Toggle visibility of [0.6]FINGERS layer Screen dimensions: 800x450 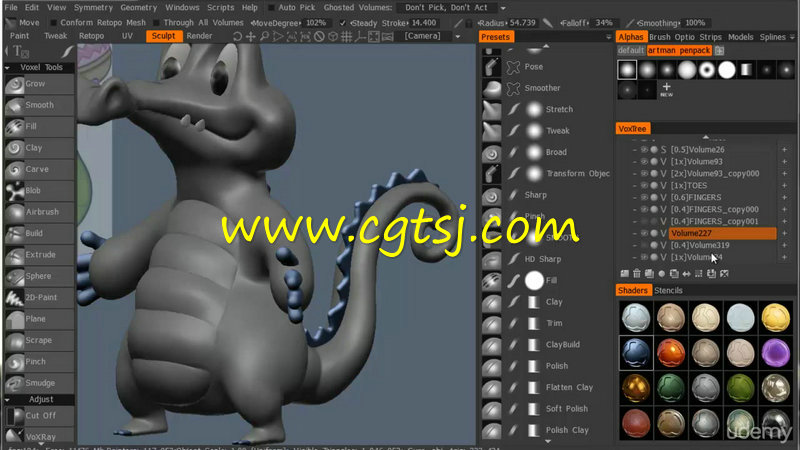point(644,197)
